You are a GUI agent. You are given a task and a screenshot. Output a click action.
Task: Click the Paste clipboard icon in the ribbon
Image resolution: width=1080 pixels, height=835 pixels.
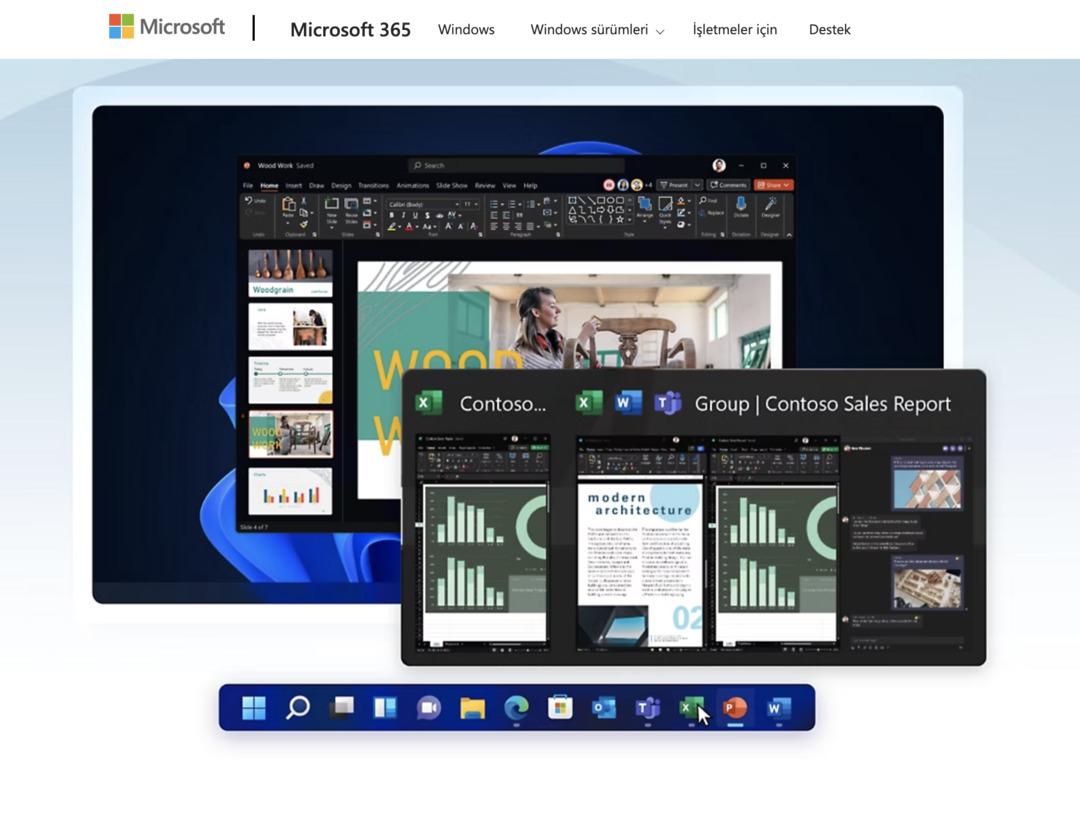click(x=289, y=204)
